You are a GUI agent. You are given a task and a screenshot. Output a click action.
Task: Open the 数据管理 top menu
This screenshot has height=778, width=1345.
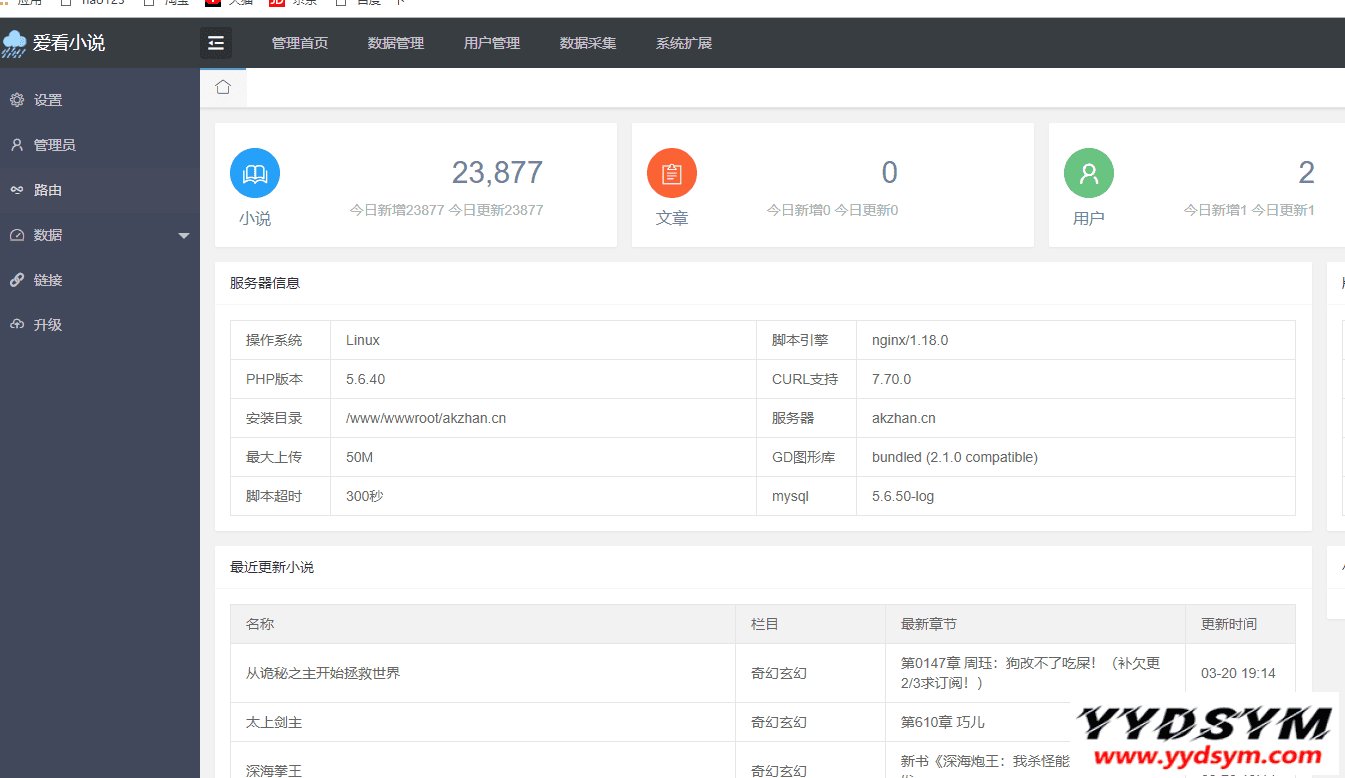click(x=396, y=43)
